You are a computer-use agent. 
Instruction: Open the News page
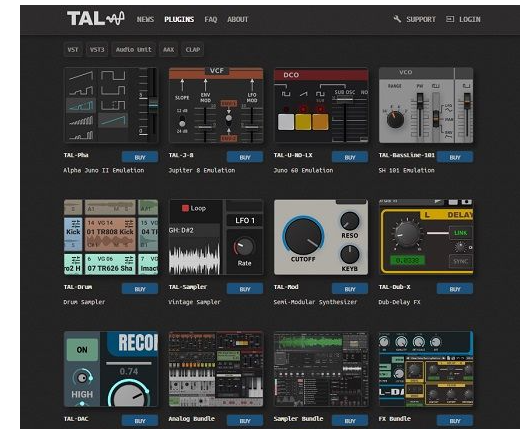click(145, 20)
